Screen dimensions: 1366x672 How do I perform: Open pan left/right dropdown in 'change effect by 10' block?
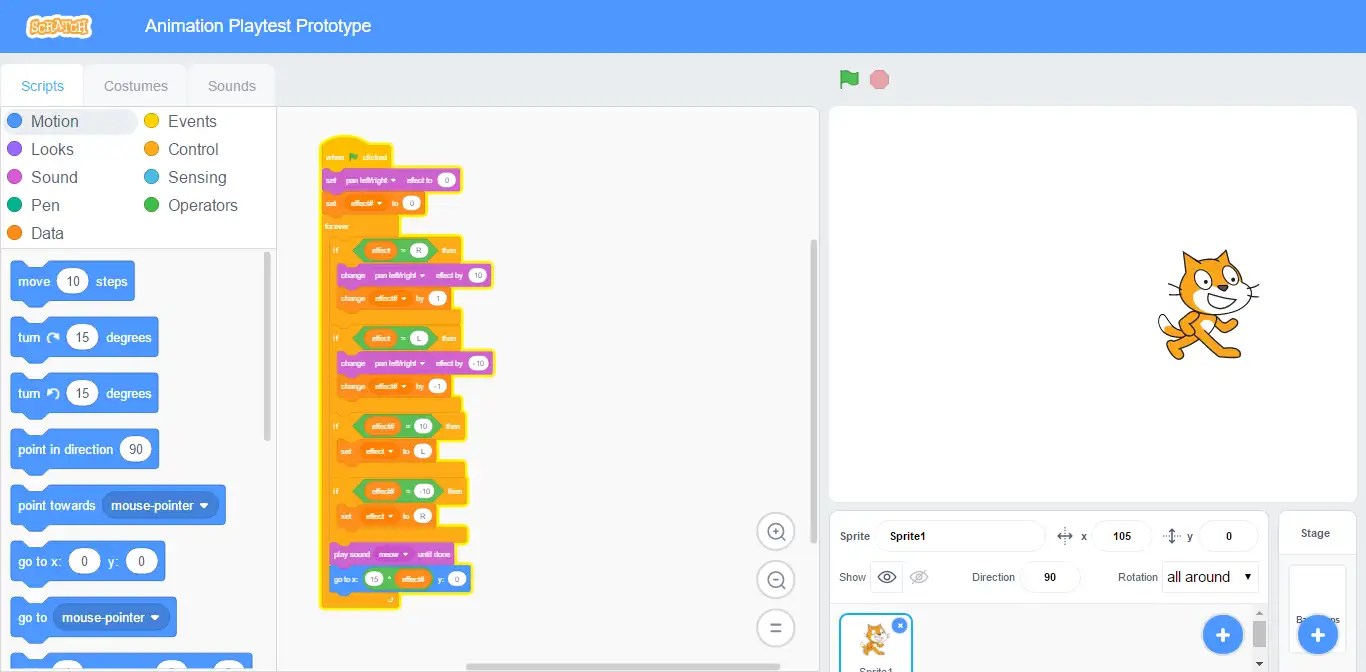pyautogui.click(x=399, y=275)
